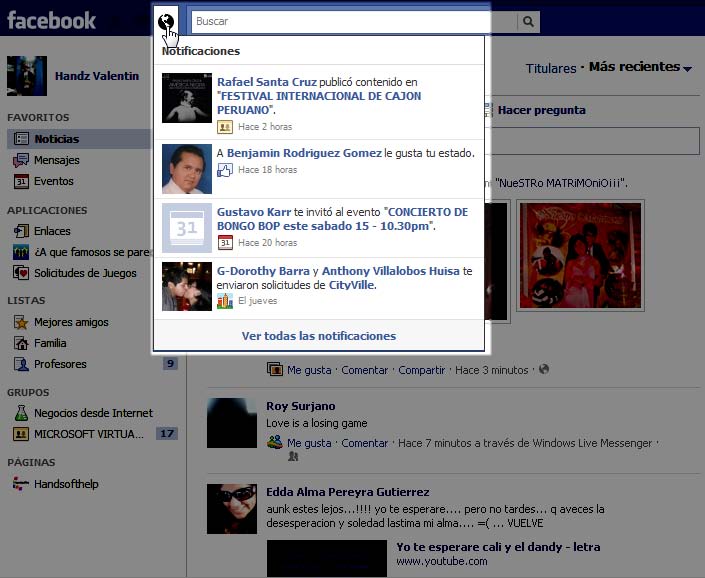Click Compartir under the album post
The width and height of the screenshot is (705, 578).
421,370
